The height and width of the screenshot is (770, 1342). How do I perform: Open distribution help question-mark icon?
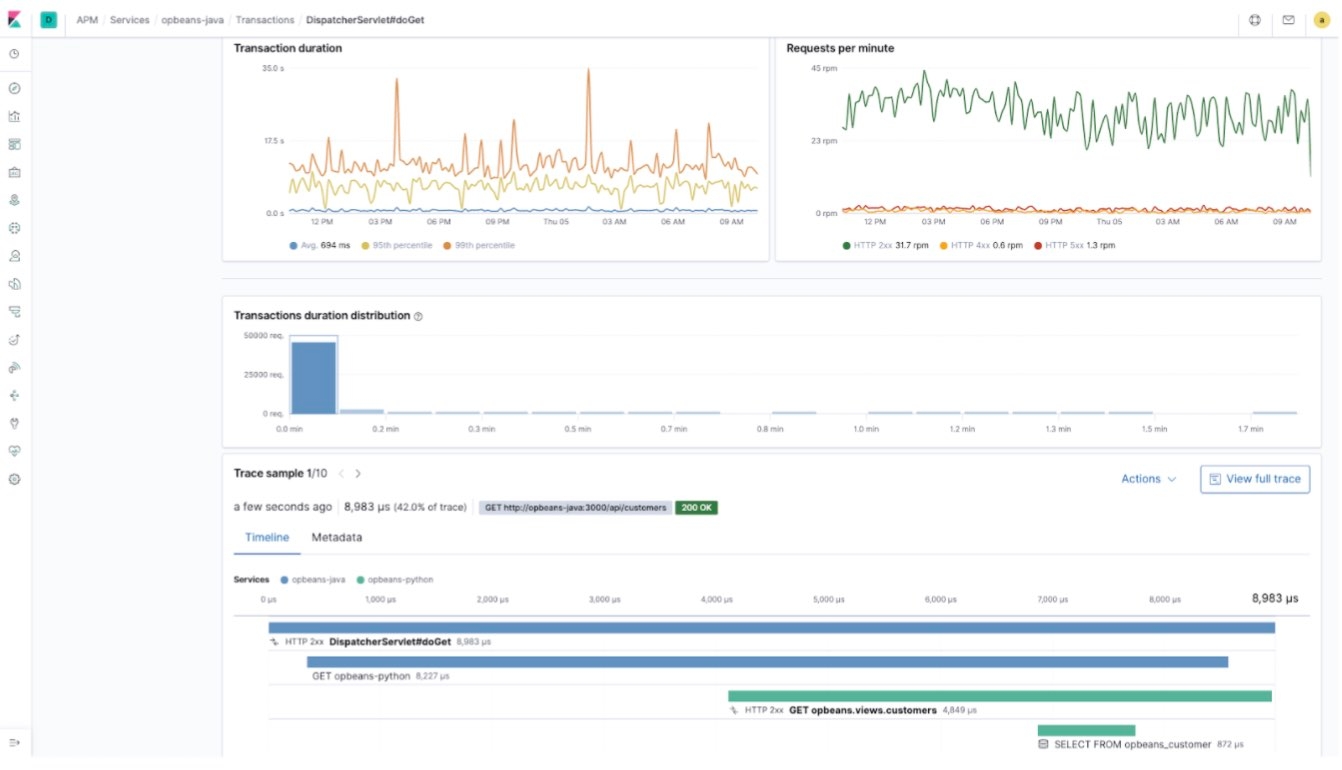[418, 316]
